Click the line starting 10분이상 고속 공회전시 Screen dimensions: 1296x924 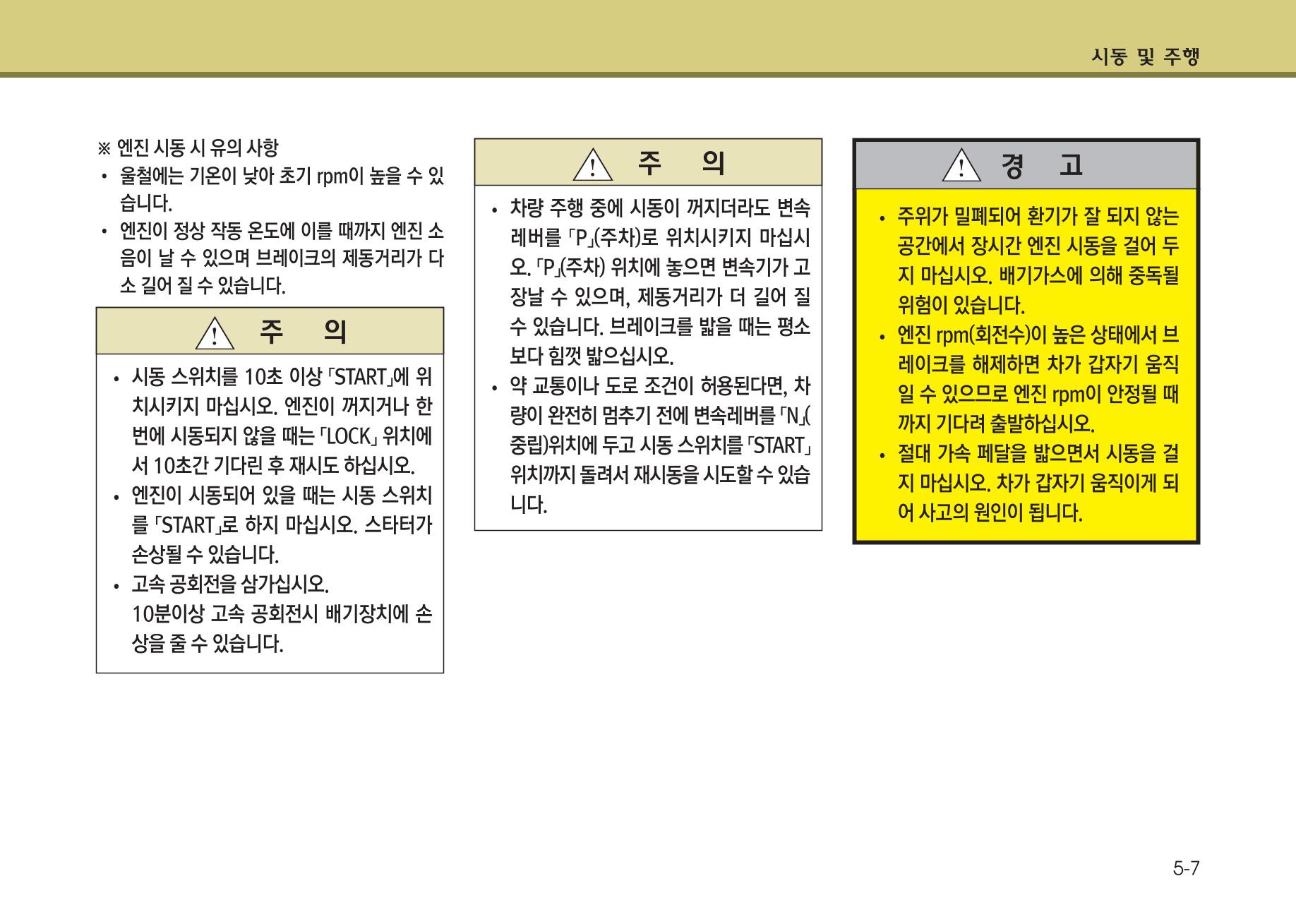[282, 614]
